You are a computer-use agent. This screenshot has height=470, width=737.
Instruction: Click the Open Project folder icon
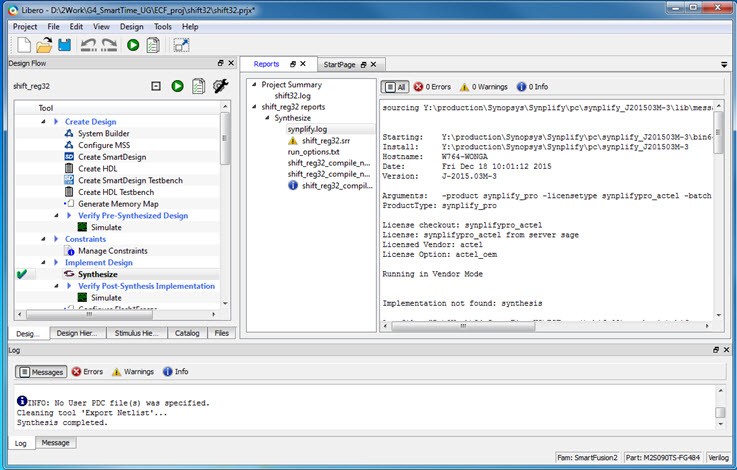[x=43, y=44]
